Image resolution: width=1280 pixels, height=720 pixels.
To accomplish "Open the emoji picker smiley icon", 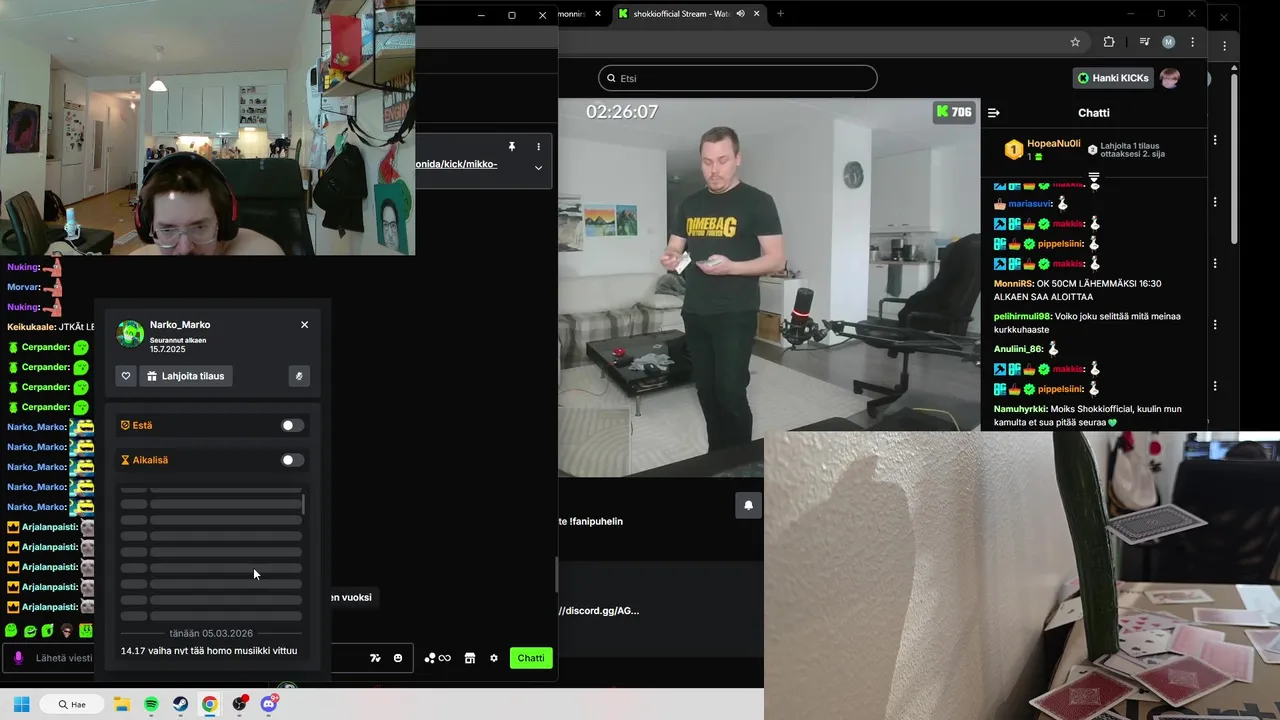I will [398, 658].
